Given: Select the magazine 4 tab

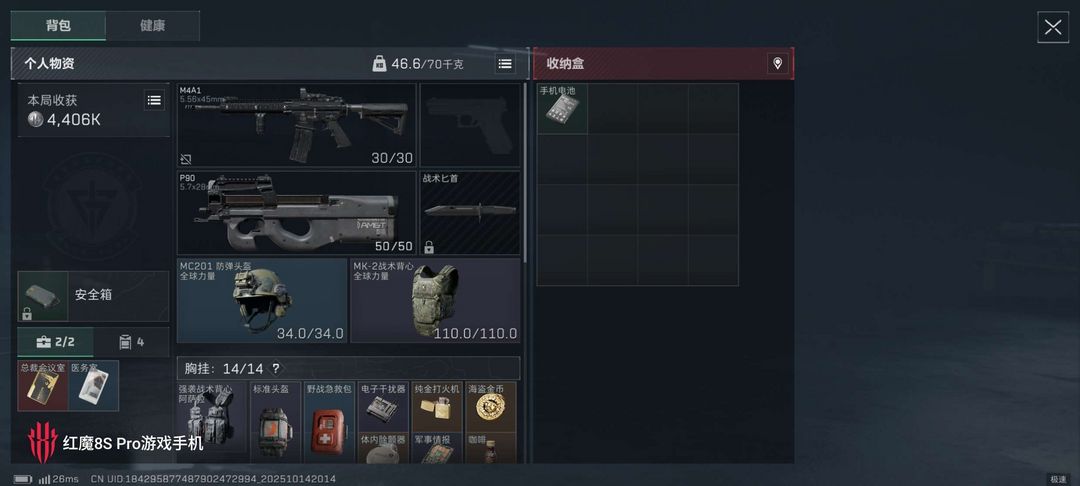Looking at the screenshot, I should [132, 342].
